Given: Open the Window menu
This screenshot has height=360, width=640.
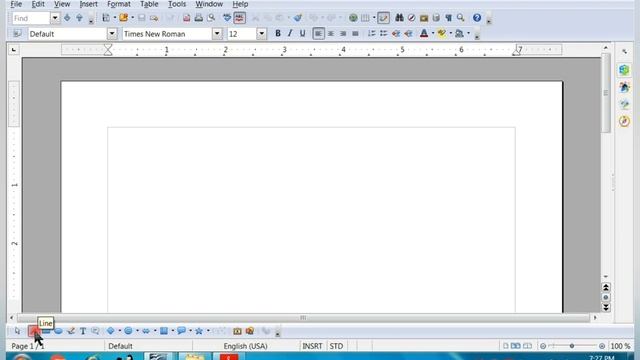Looking at the screenshot, I should coord(209,4).
